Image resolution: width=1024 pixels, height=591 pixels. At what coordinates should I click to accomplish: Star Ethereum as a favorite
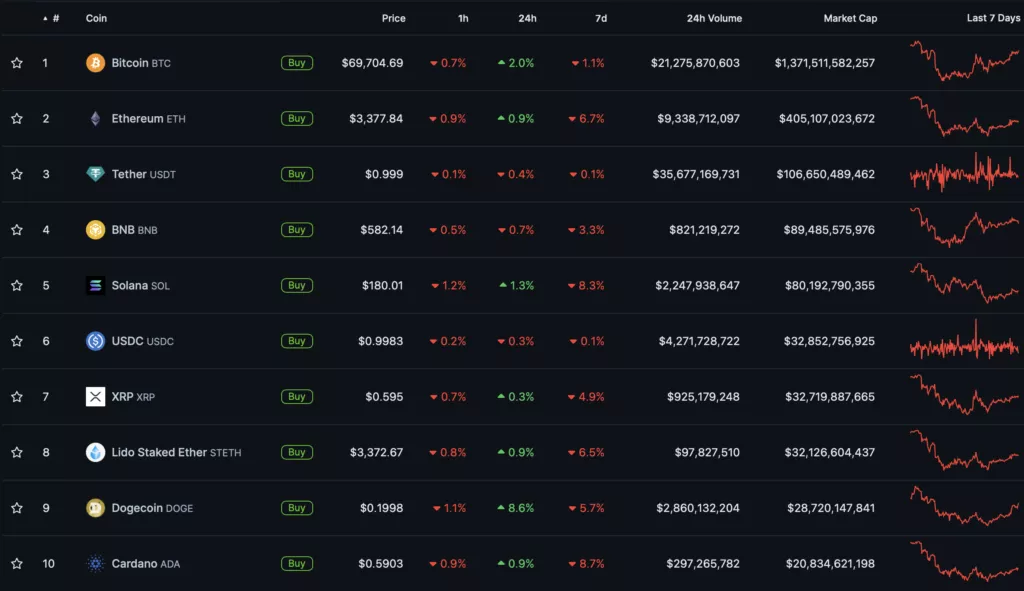(17, 118)
